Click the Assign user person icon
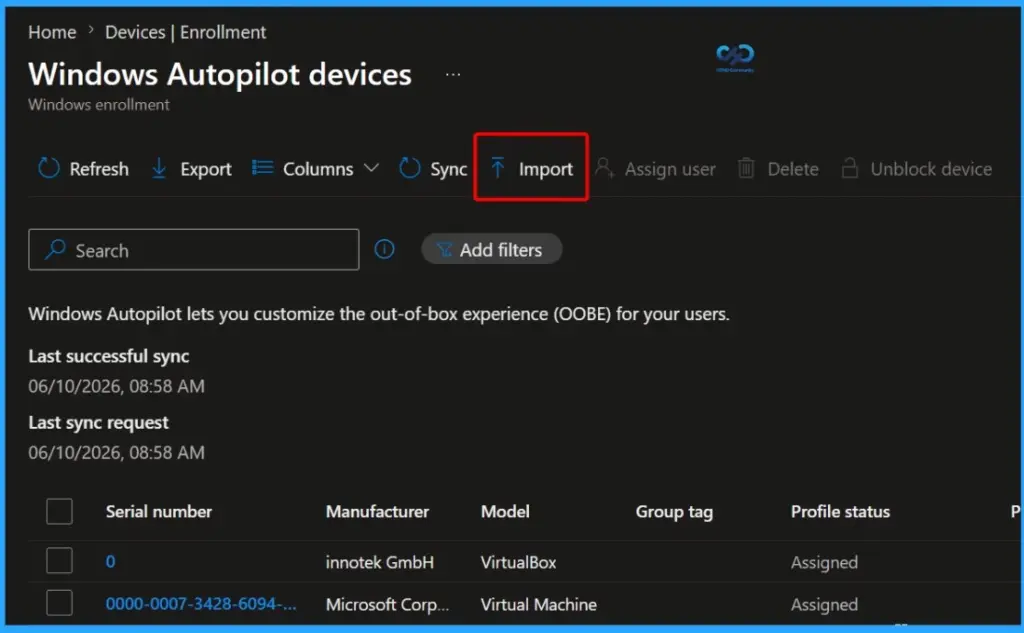The height and width of the screenshot is (633, 1024). coord(604,168)
